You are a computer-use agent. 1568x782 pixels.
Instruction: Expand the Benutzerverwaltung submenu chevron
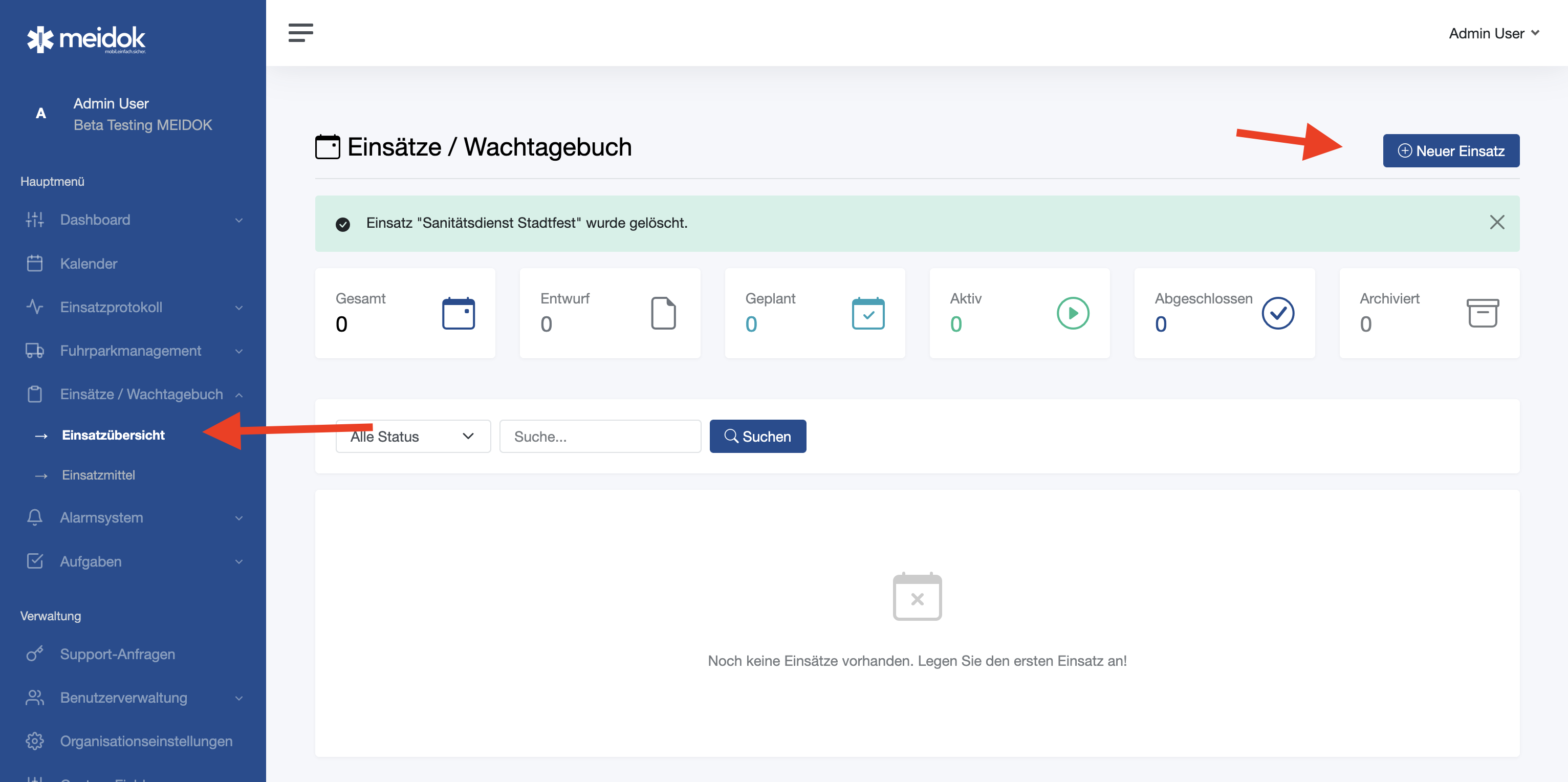239,698
